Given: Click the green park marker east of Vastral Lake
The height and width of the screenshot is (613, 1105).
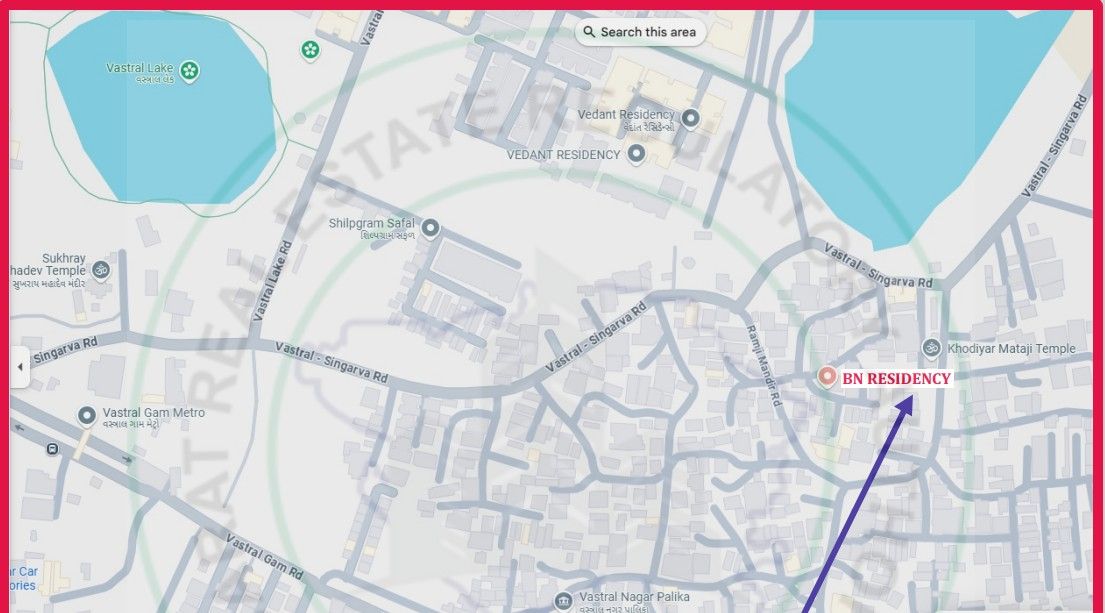Looking at the screenshot, I should click(x=311, y=49).
